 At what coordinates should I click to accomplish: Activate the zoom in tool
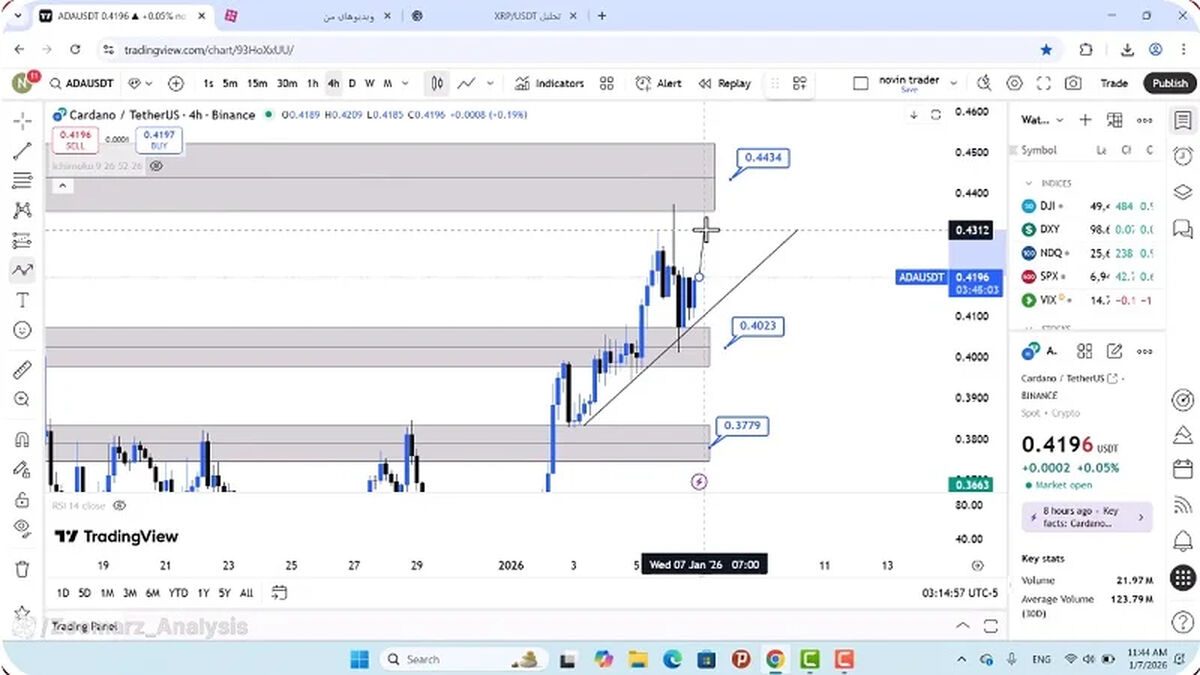[x=22, y=400]
